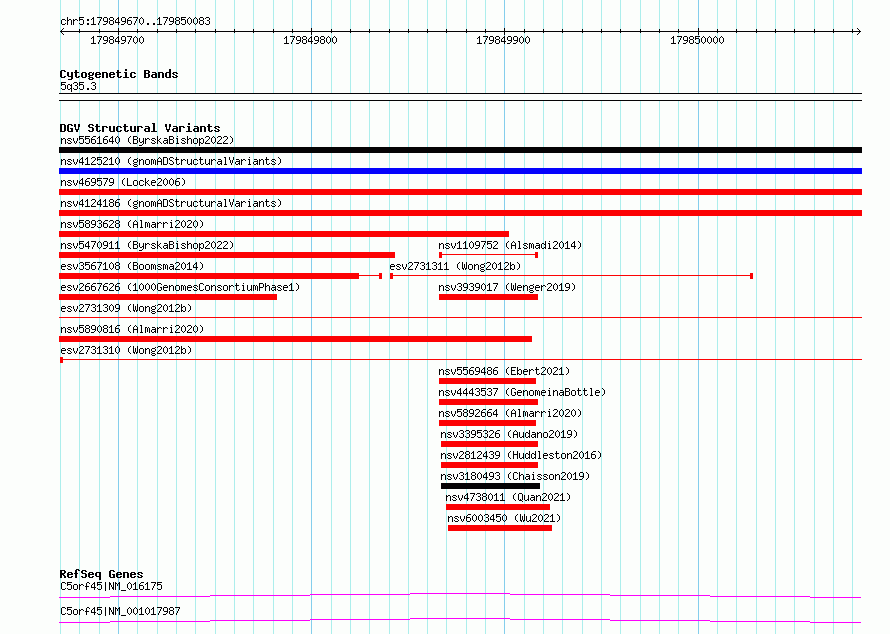
Task: Click the 179849900 ruler position label
Action: coord(503,40)
